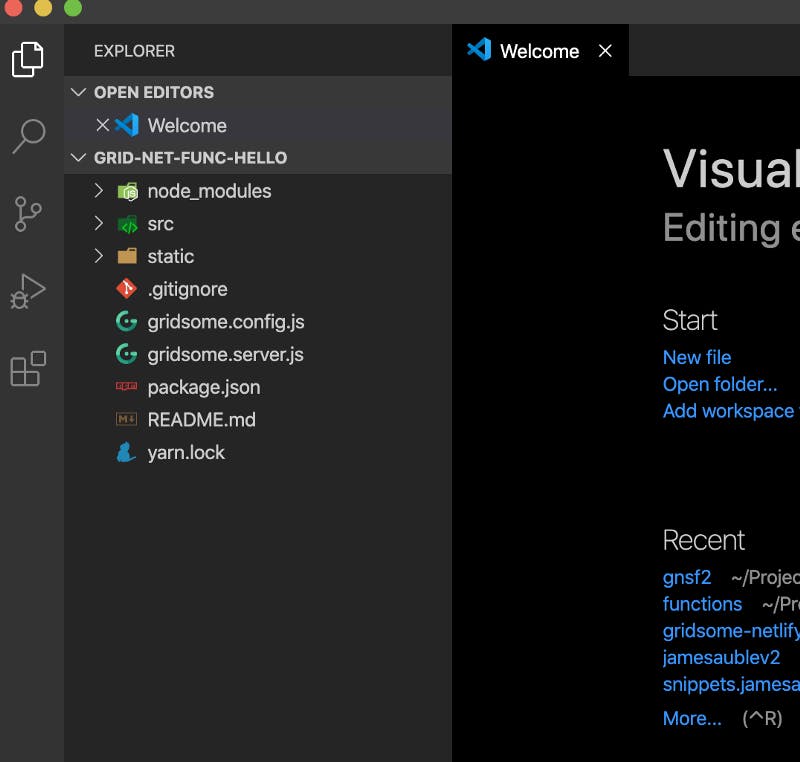Image resolution: width=800 pixels, height=762 pixels.
Task: Click the Gridsome icon beside gridsome.server.js
Action: pos(127,354)
